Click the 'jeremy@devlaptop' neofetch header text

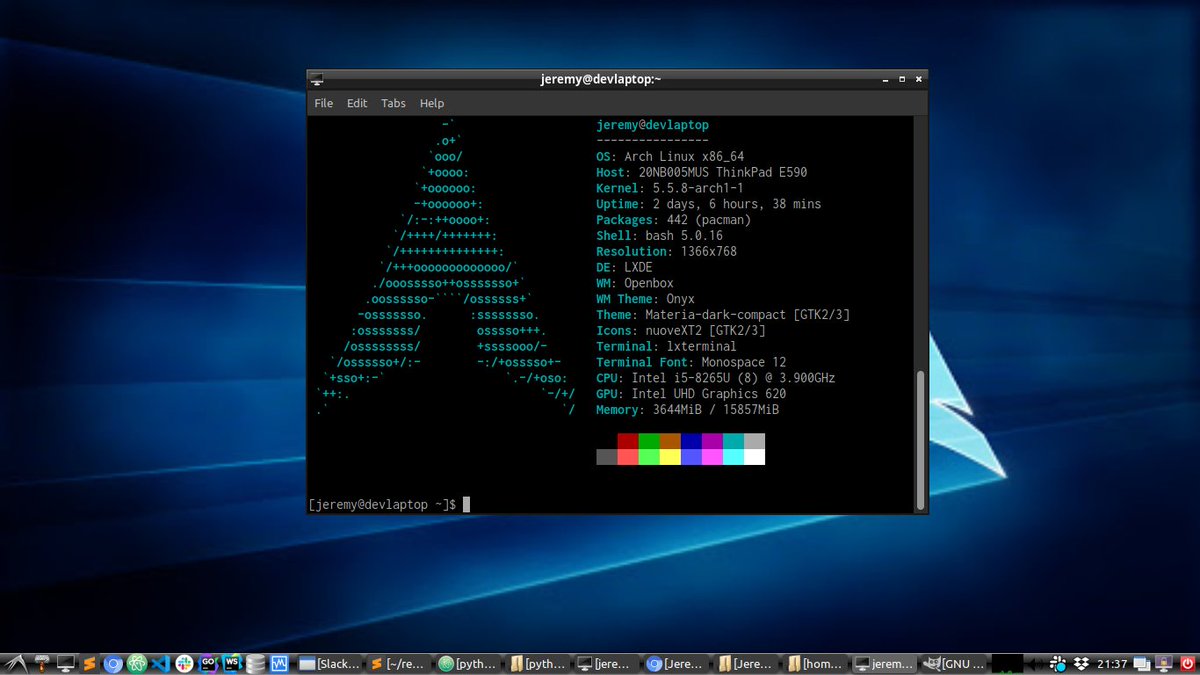pyautogui.click(x=652, y=125)
